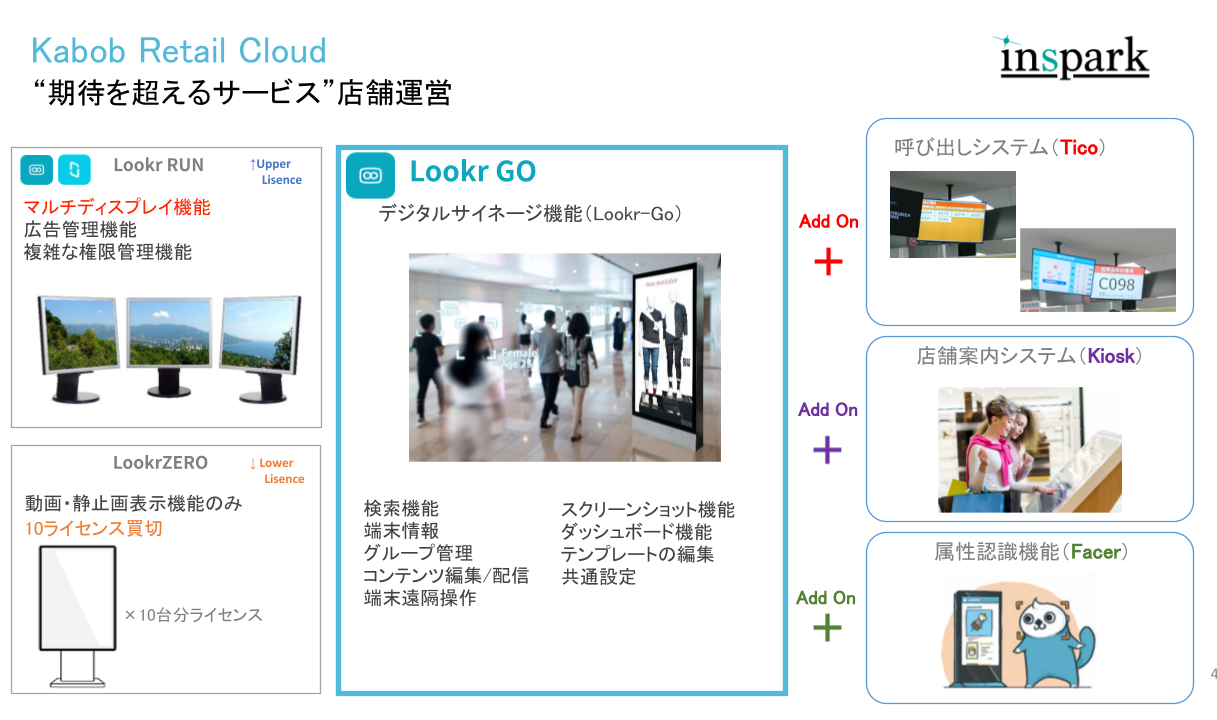Click the orange text 10ライセンス買切
This screenshot has height=720, width=1217.
point(93,528)
